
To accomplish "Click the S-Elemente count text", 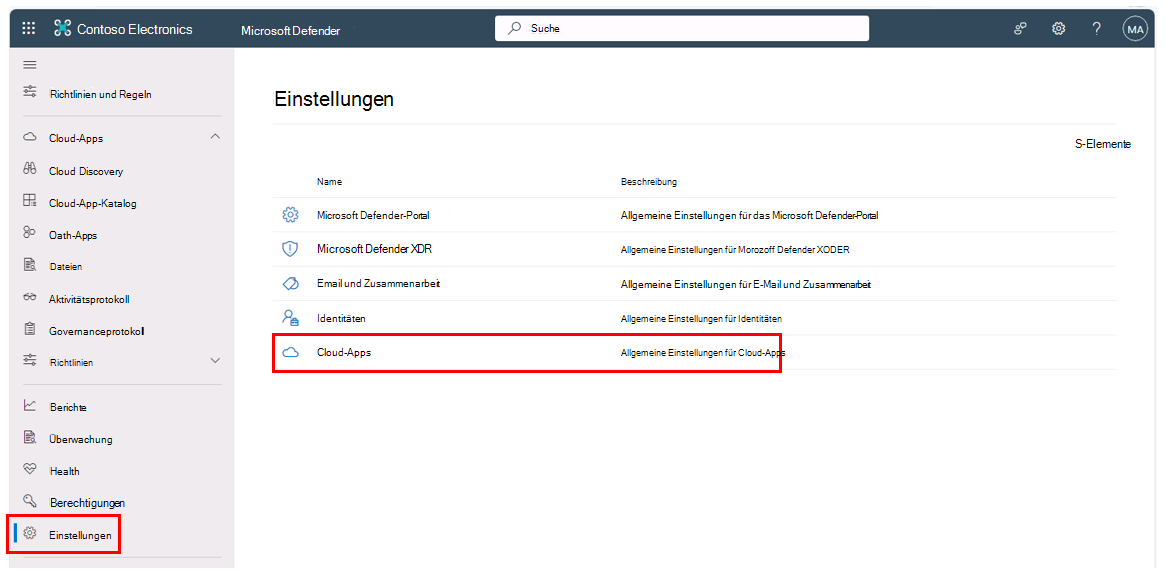I will point(1103,144).
